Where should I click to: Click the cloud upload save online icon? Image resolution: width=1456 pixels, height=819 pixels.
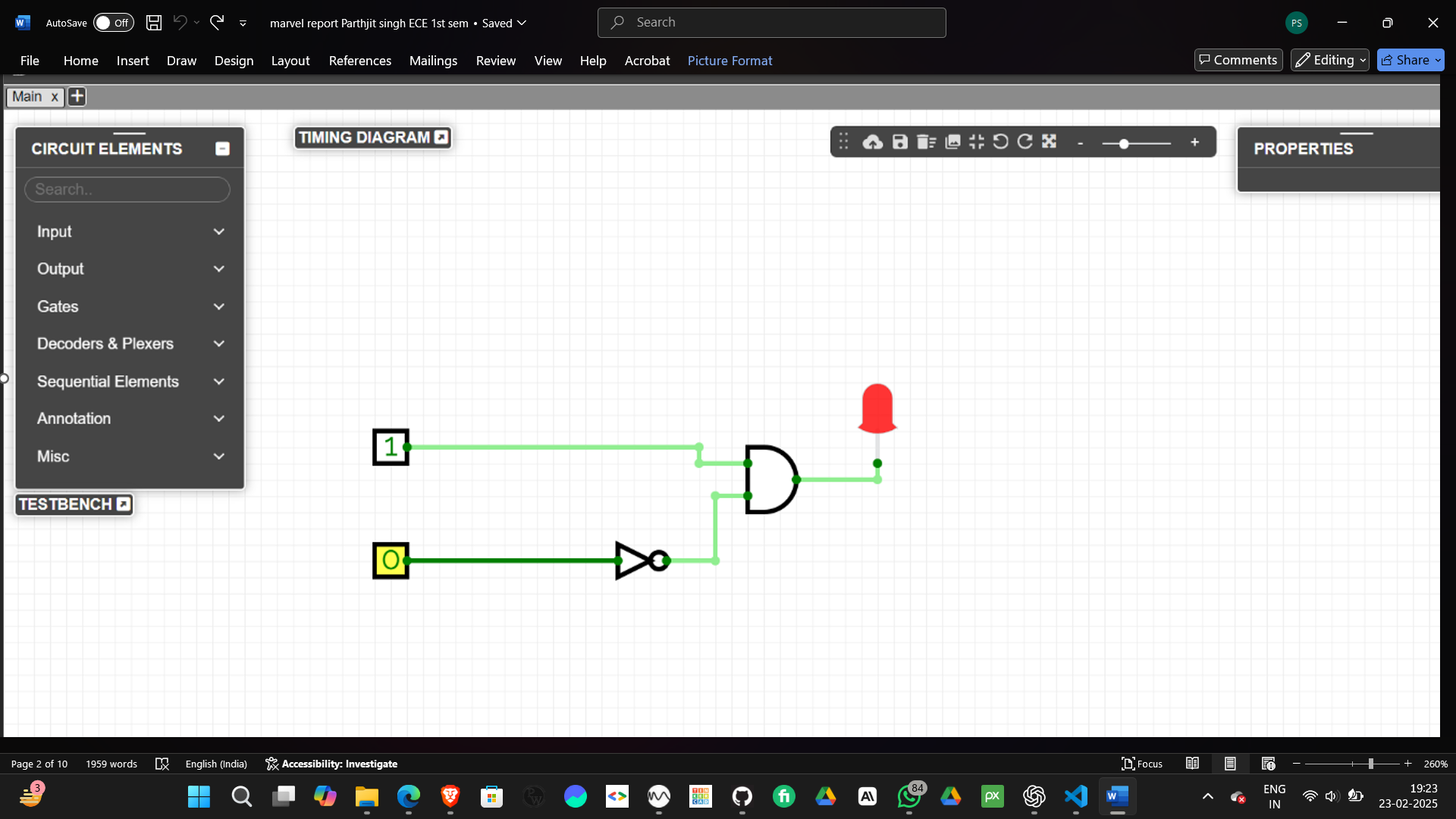point(872,142)
